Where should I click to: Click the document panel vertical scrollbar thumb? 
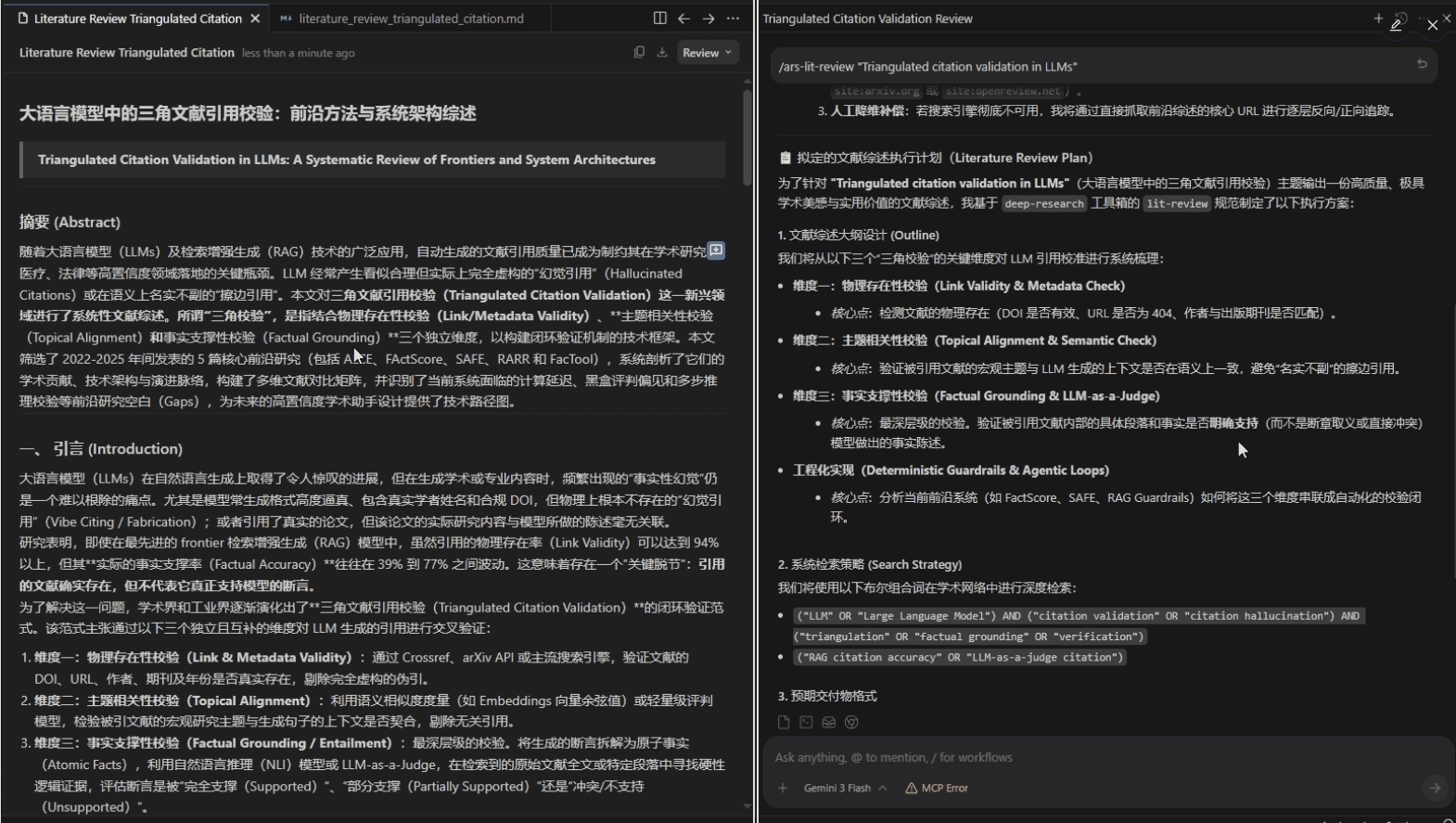point(747,139)
